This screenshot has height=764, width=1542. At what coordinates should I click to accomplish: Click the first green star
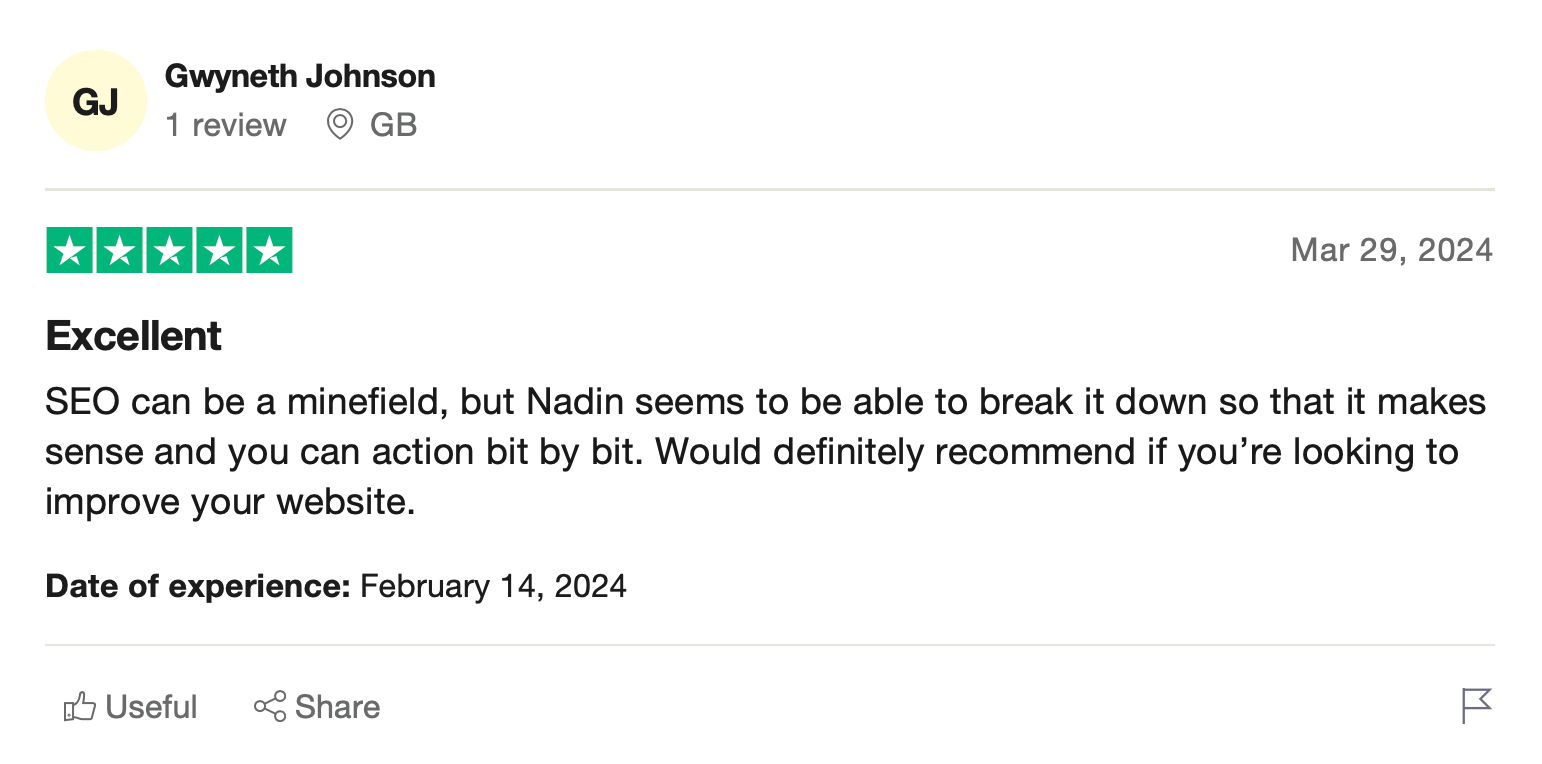(x=70, y=251)
